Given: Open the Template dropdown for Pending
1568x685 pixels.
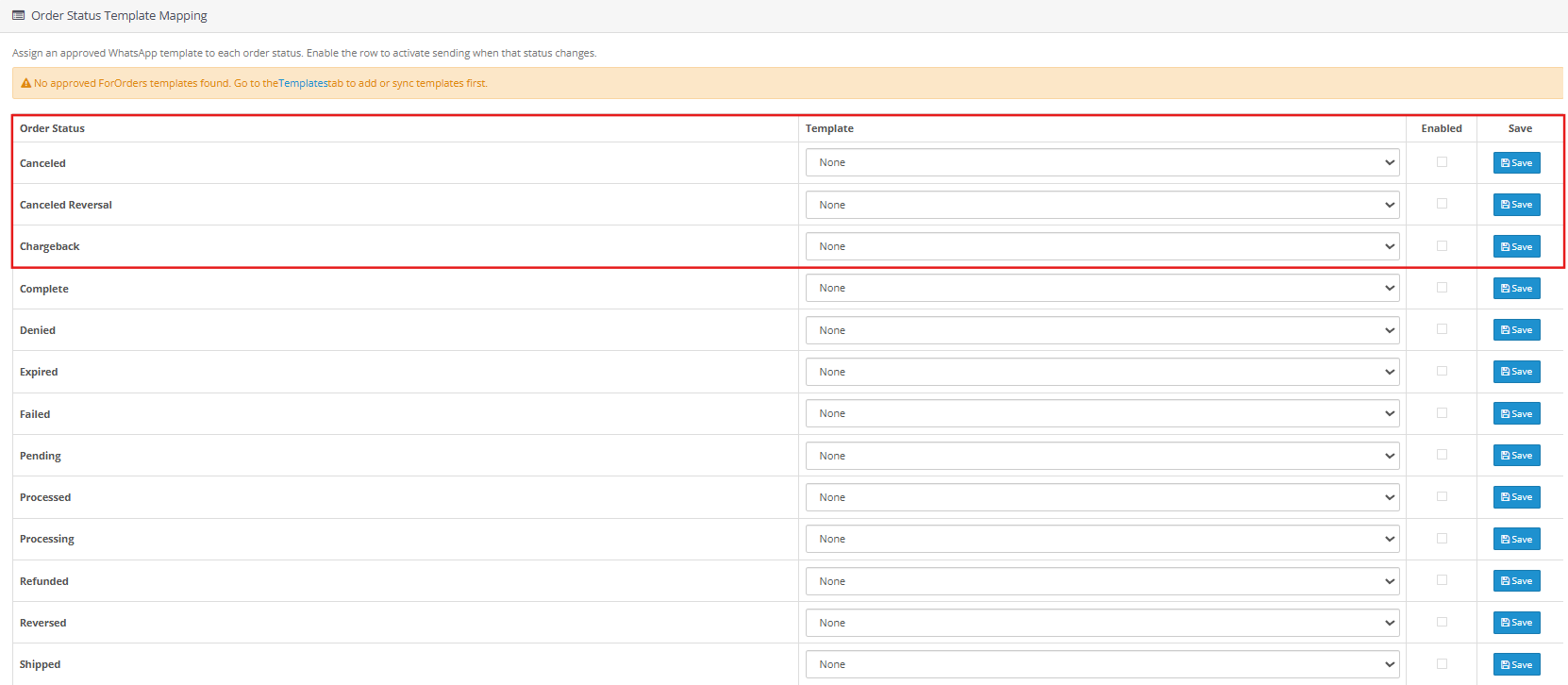Looking at the screenshot, I should tap(1102, 456).
